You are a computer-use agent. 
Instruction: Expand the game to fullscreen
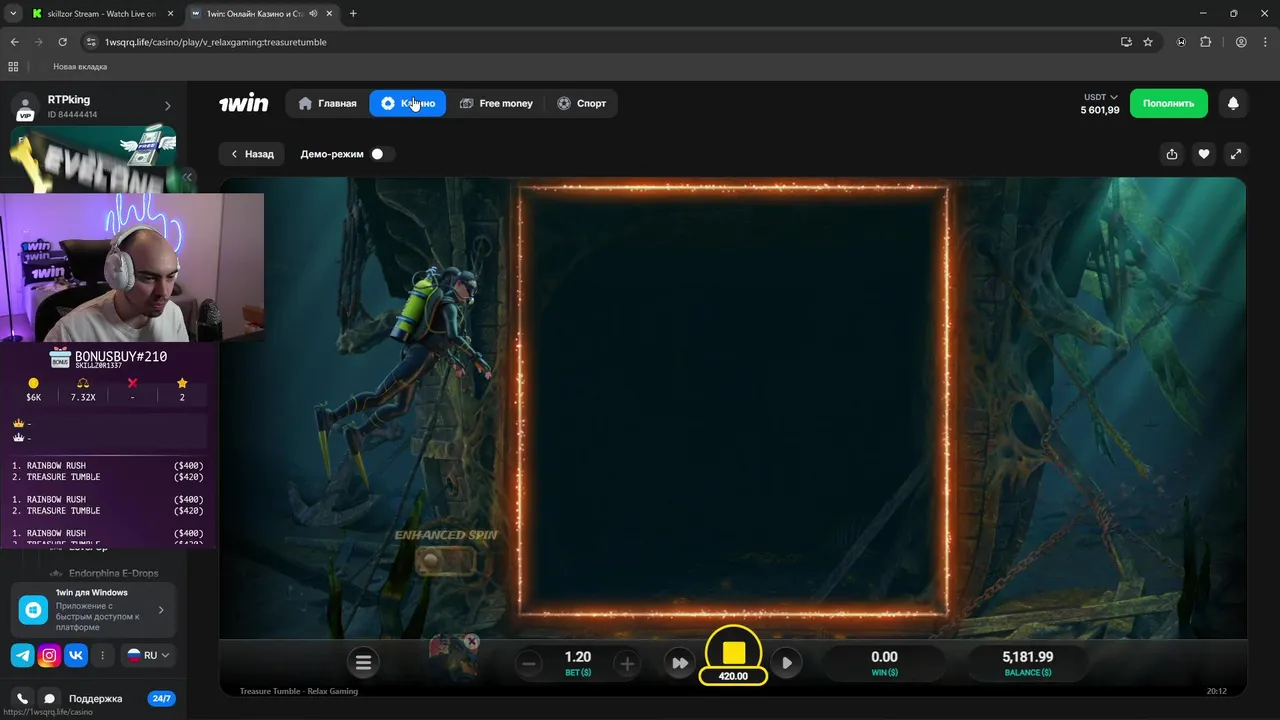click(1236, 154)
